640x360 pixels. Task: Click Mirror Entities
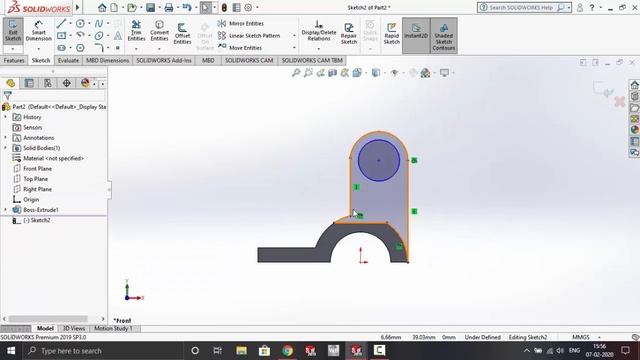241,24
